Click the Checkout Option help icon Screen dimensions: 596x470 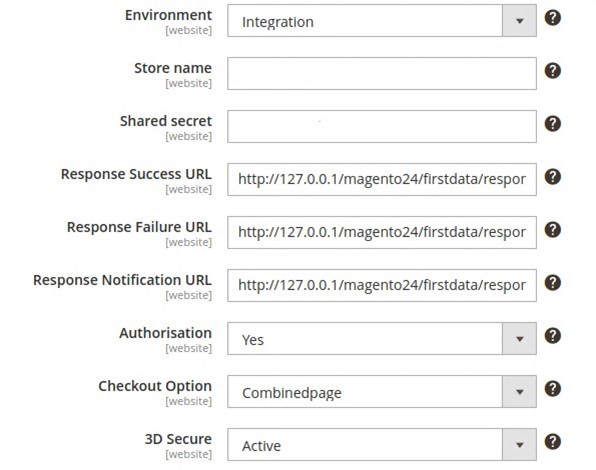[x=552, y=389]
